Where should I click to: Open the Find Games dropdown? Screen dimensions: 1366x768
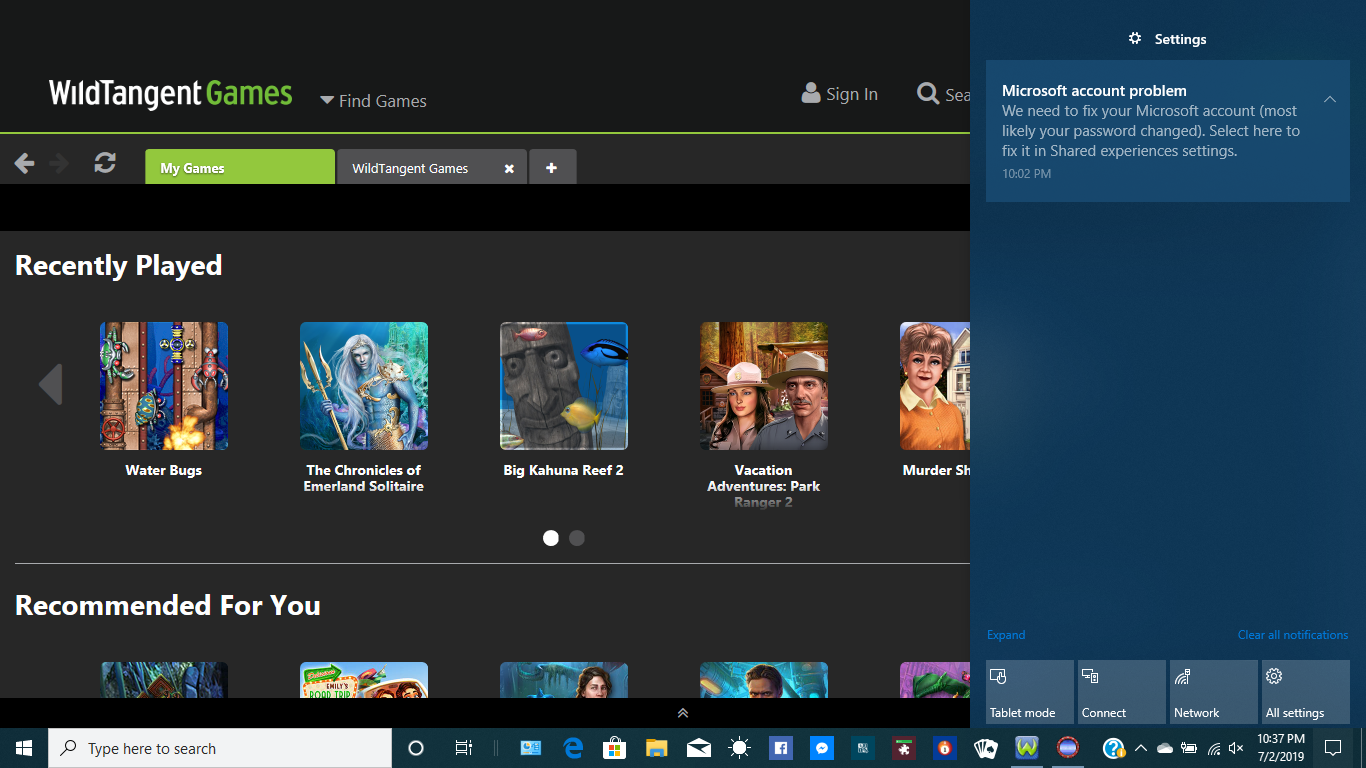click(x=373, y=101)
